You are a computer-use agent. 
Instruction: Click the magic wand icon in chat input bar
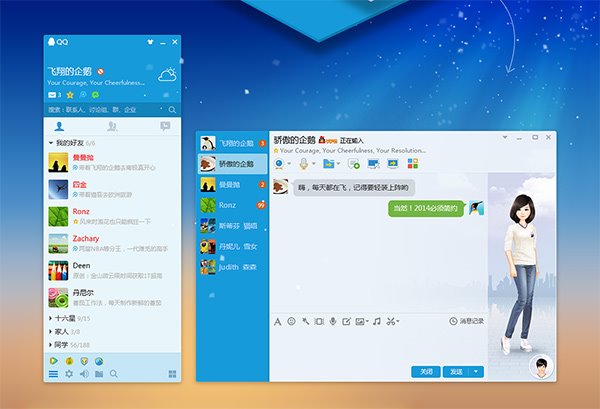point(305,321)
